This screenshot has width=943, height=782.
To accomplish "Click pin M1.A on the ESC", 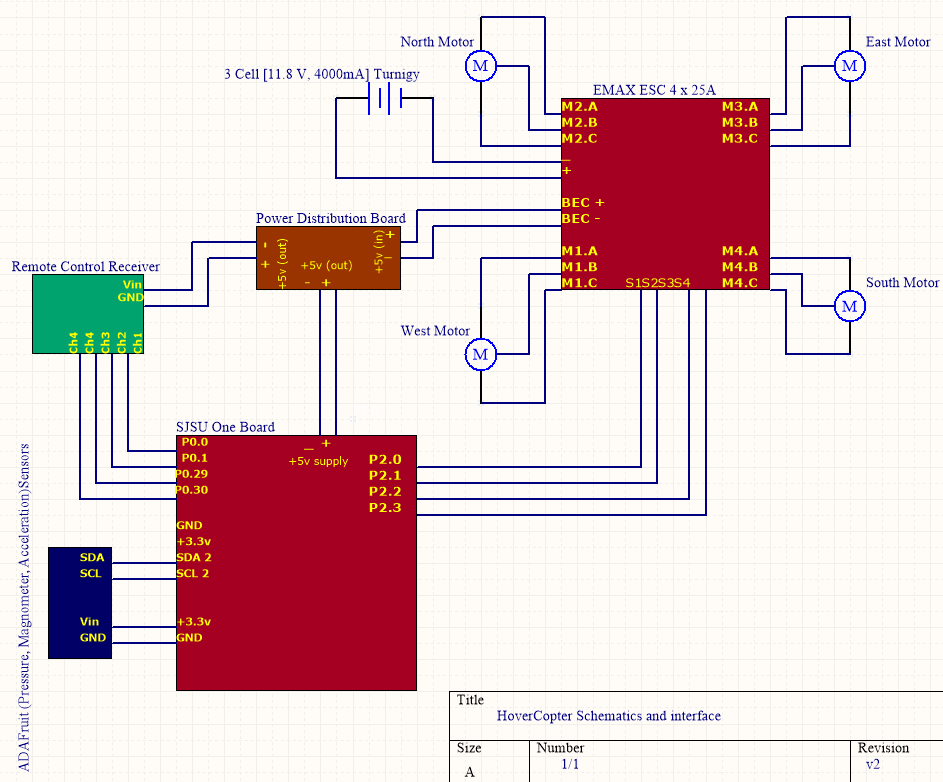I will coord(580,251).
